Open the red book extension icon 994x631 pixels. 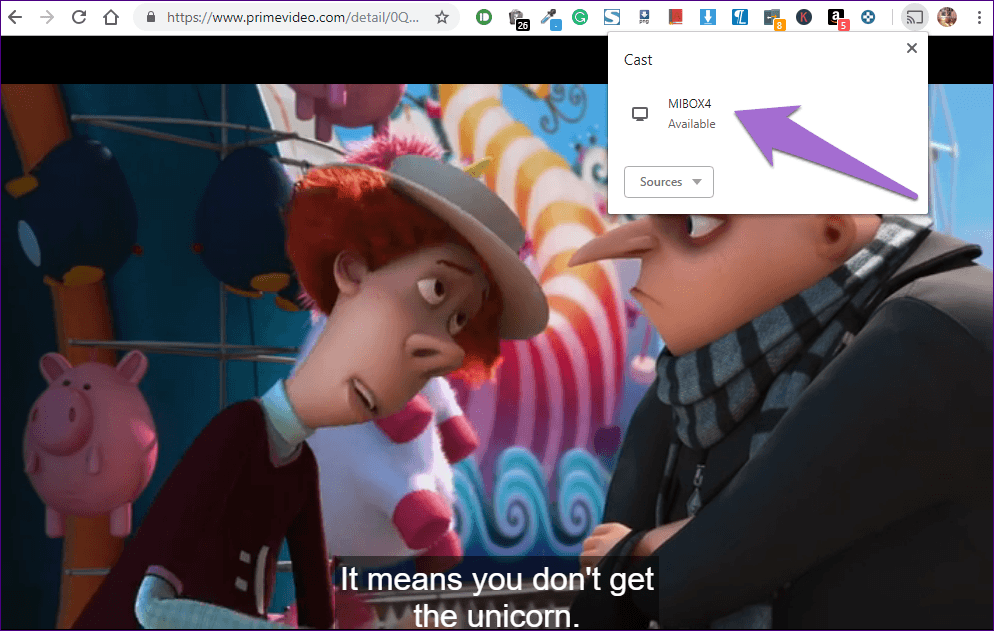676,17
